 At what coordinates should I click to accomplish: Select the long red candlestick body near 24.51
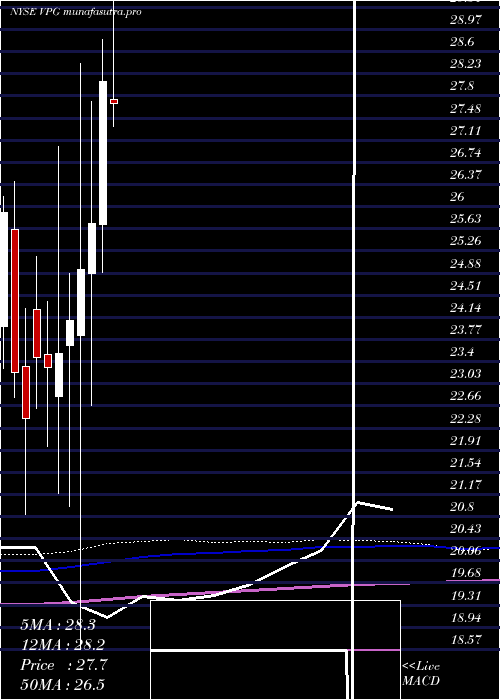15,301
